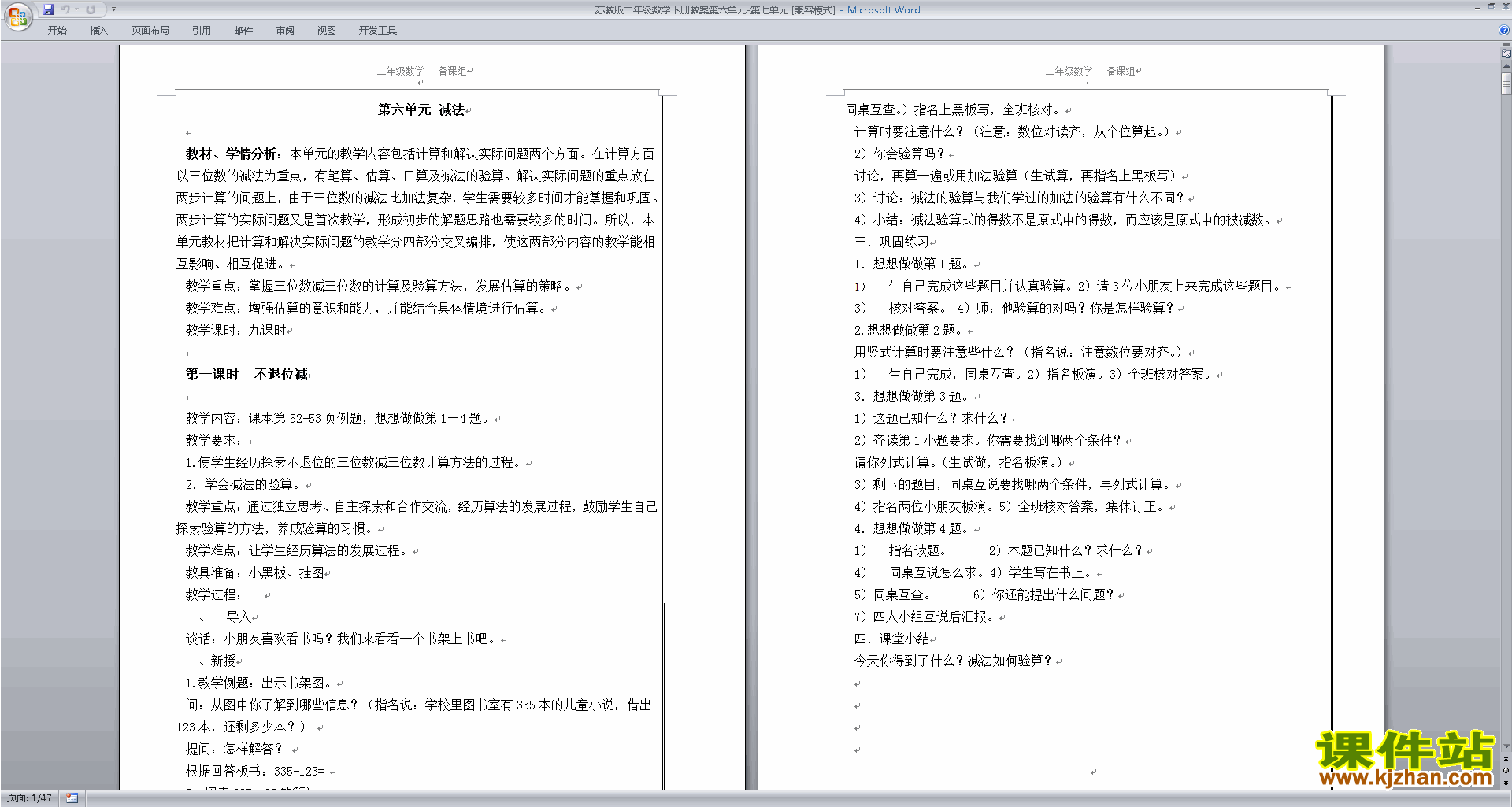Switch to the 引用 tab
Image resolution: width=1512 pixels, height=807 pixels.
pyautogui.click(x=202, y=31)
